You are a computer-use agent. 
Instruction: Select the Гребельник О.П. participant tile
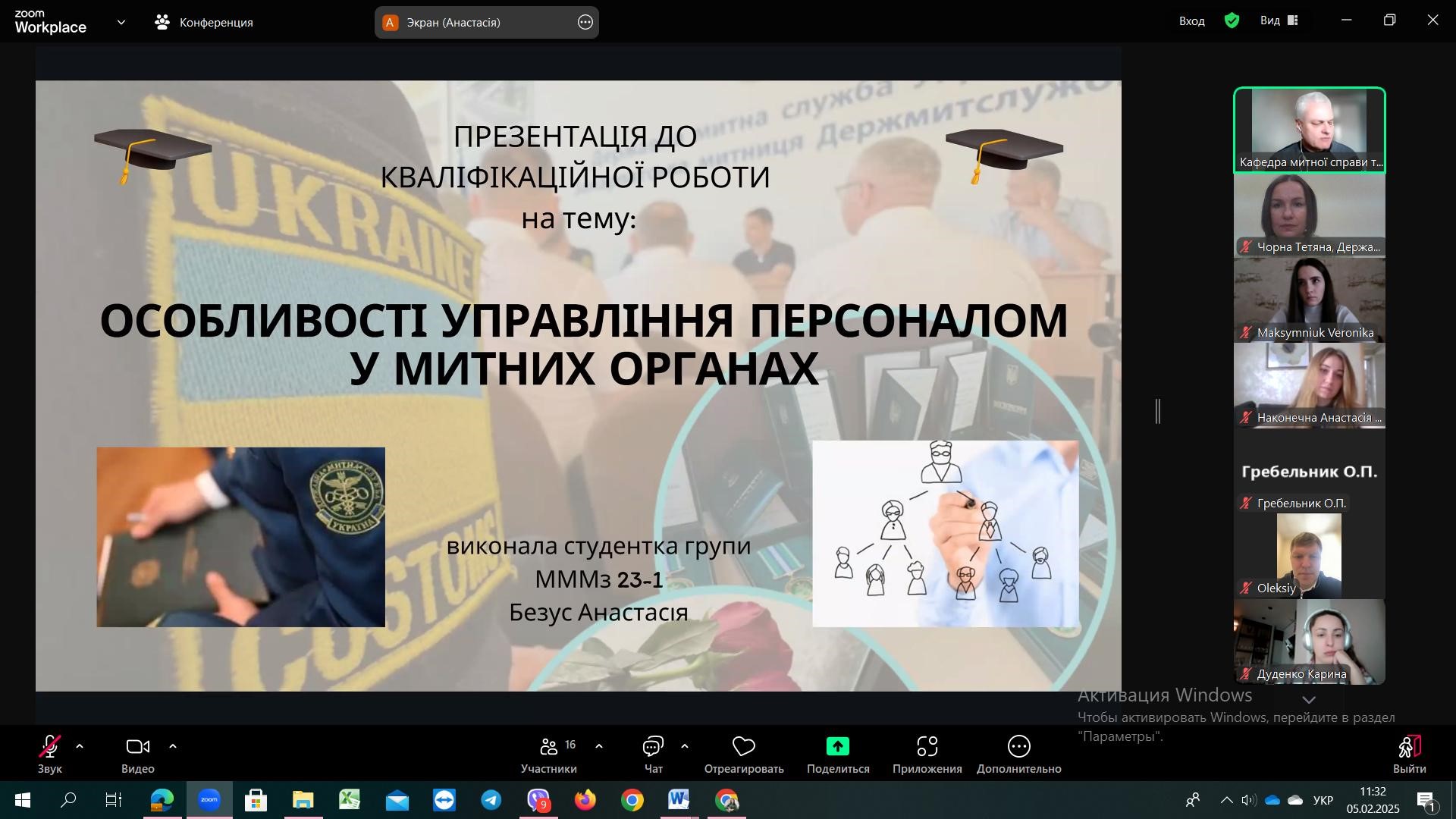click(x=1310, y=471)
